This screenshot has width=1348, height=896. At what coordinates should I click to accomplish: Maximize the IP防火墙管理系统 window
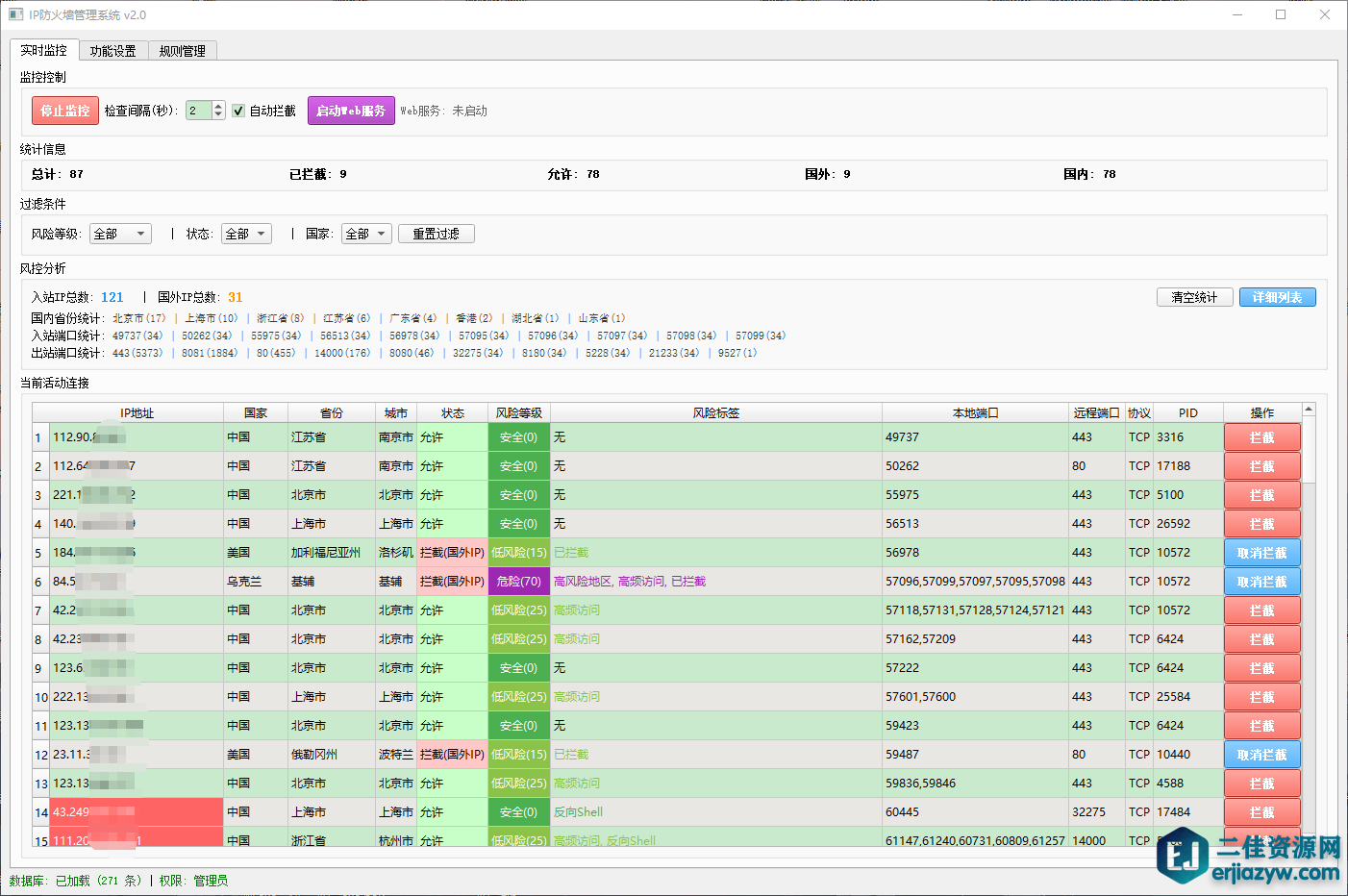click(1281, 14)
